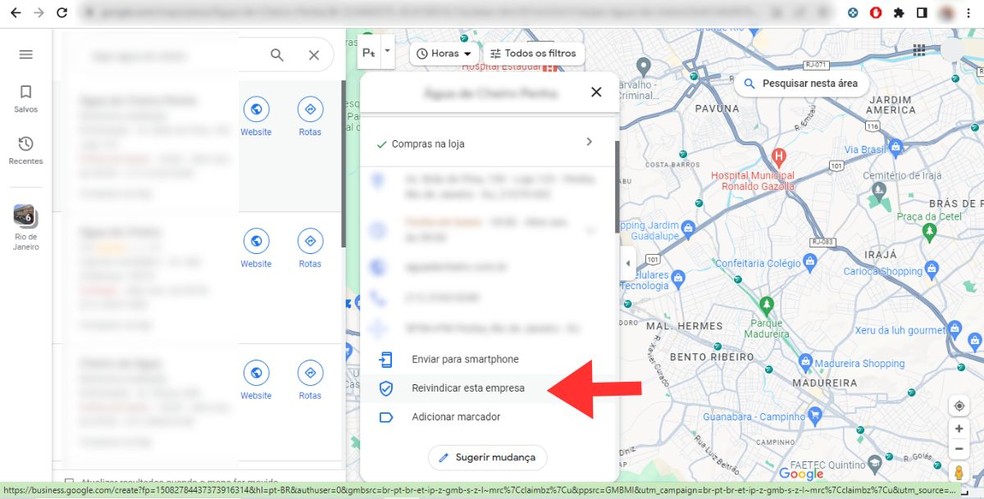Click the Via Brasil map marker
This screenshot has height=499, width=984.
(x=896, y=148)
